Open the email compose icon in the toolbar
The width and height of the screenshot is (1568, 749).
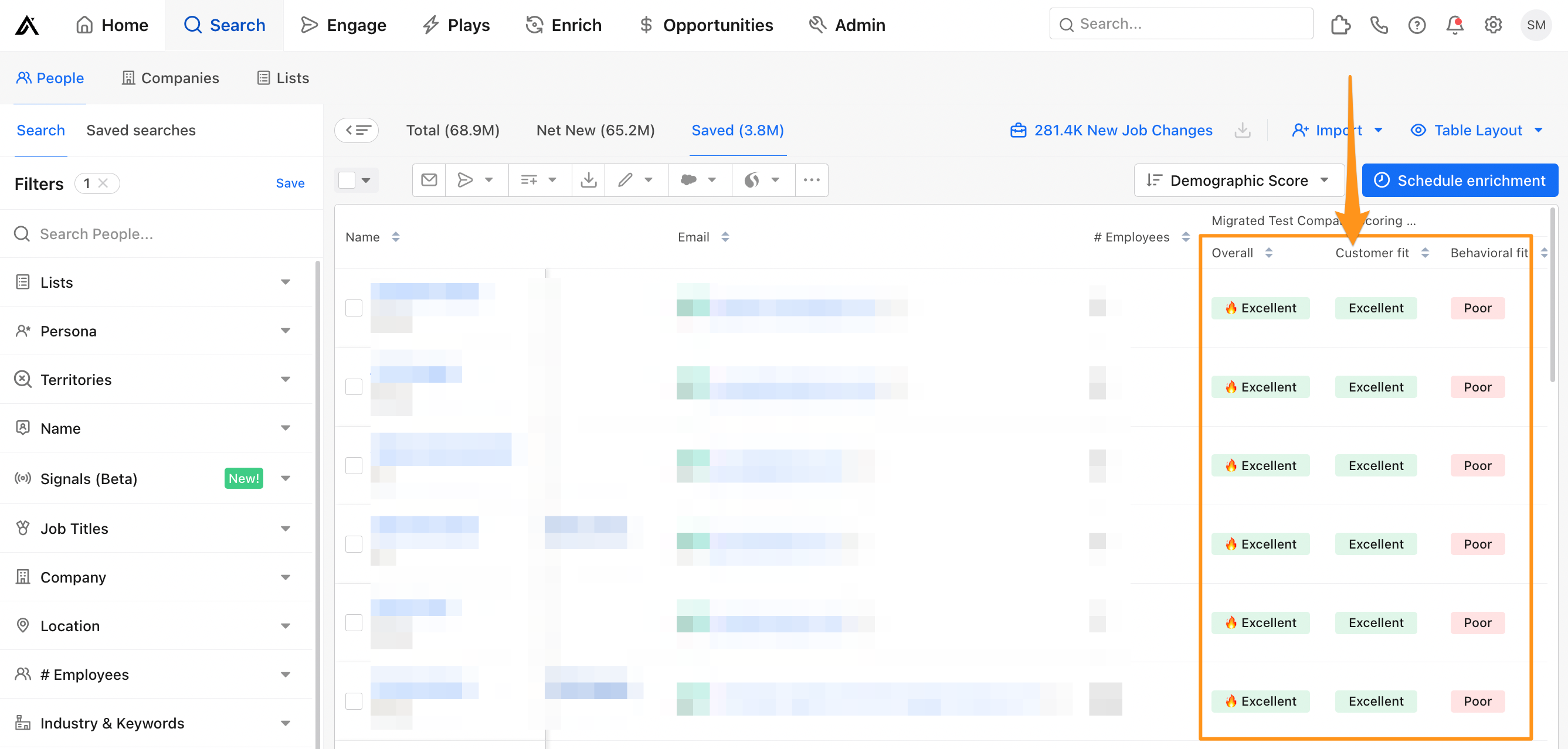click(429, 179)
